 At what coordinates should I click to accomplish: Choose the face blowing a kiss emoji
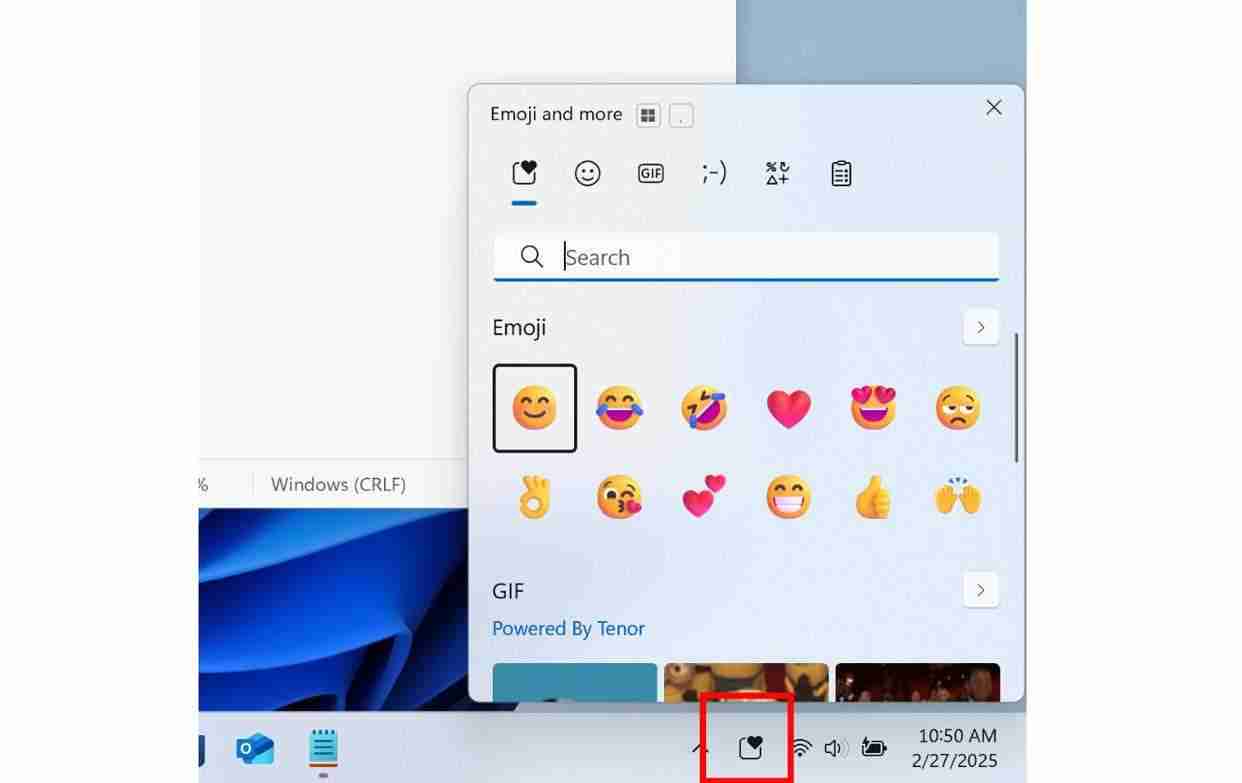tap(619, 497)
